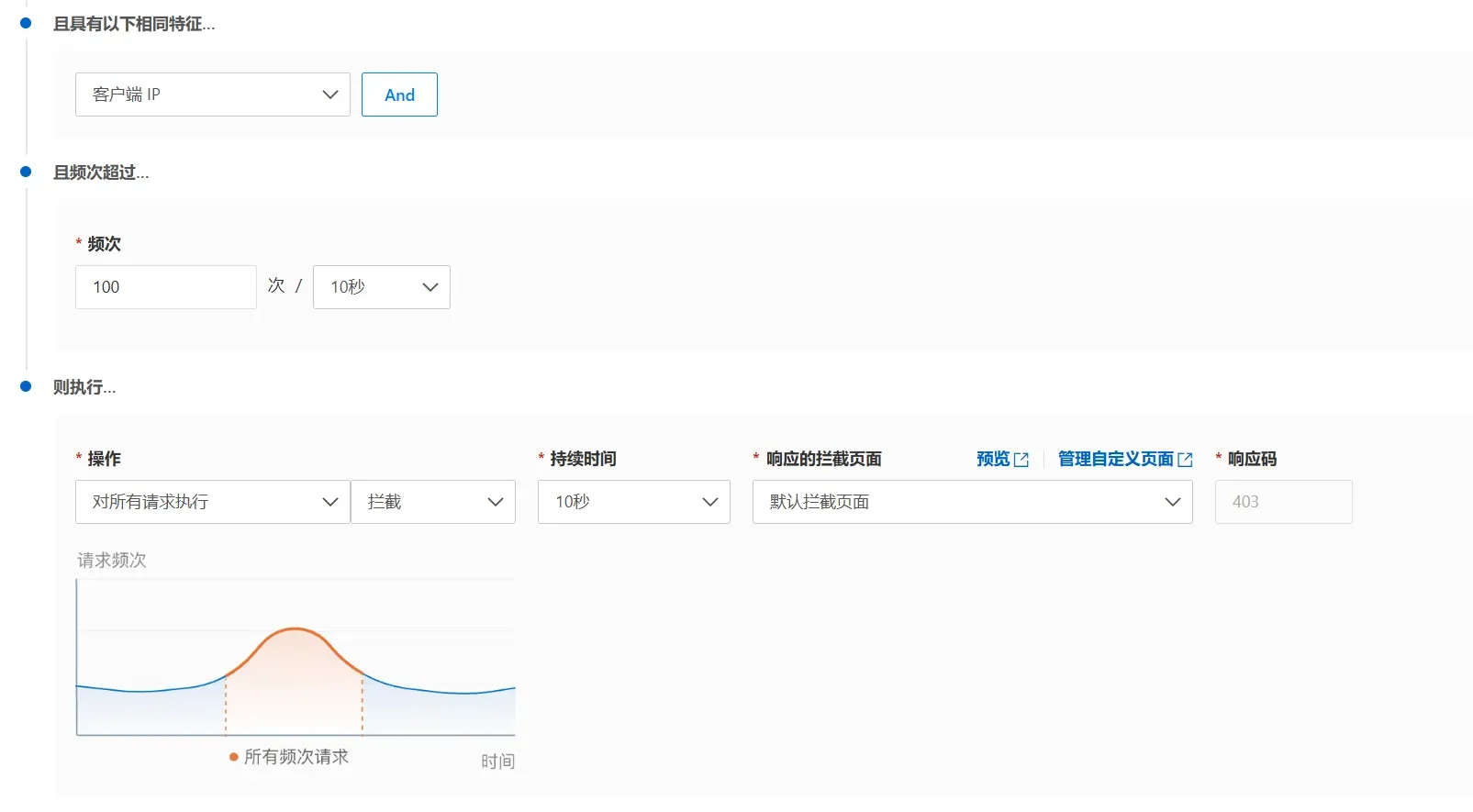This screenshot has height=812, width=1473.
Task: Expand the 对所有请求执行 action dropdown
Action: coord(212,502)
